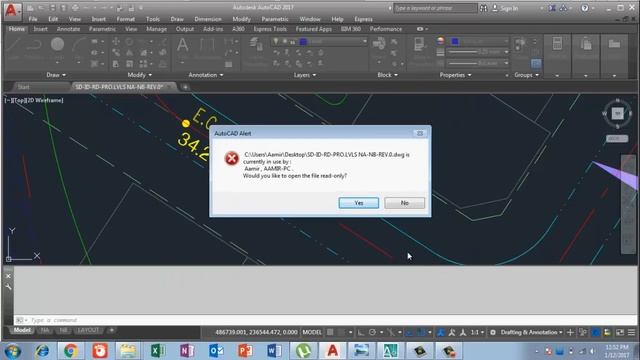Screen dimensions: 640x360
Task: Open annotation scale 1:1 dropdown
Action: [x=476, y=332]
